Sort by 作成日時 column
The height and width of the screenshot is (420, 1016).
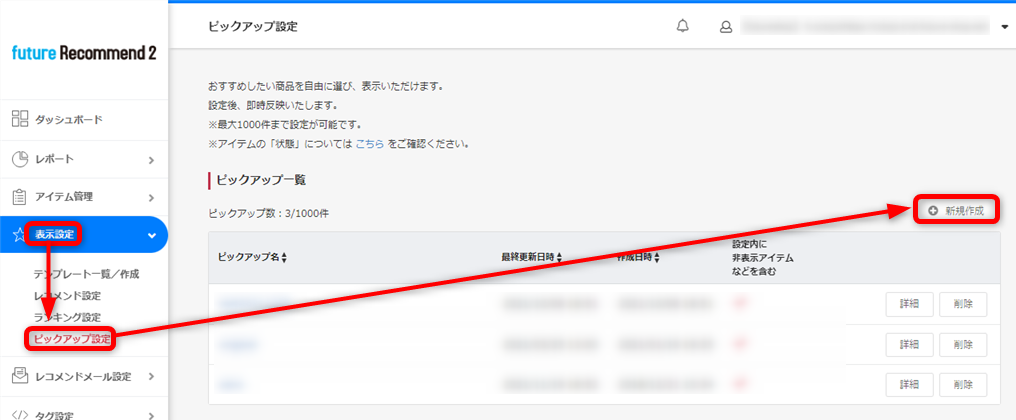pyautogui.click(x=640, y=257)
